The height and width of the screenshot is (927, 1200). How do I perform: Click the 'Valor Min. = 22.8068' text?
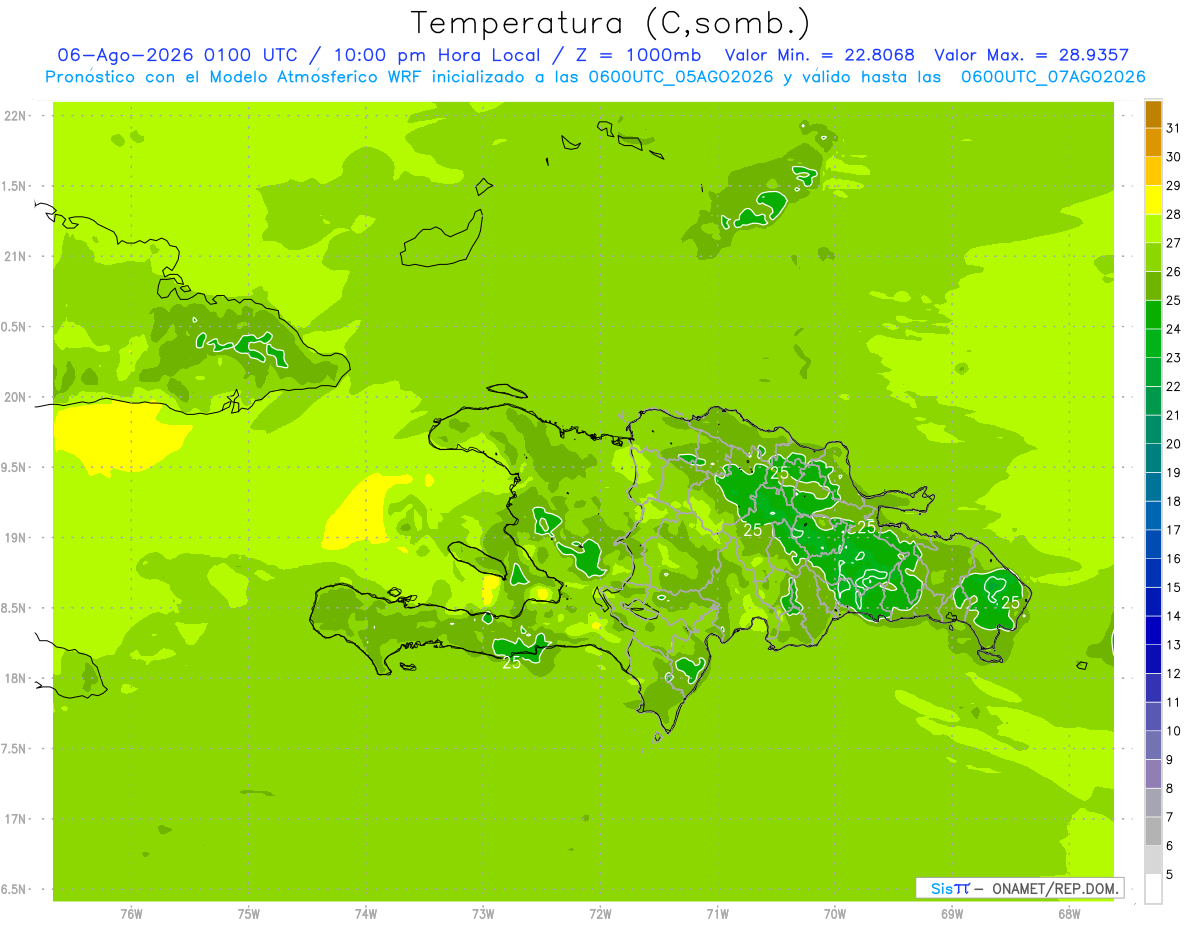[819, 55]
